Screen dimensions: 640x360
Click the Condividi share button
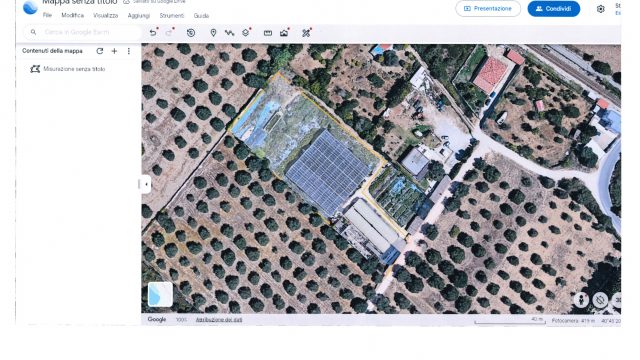(x=553, y=9)
